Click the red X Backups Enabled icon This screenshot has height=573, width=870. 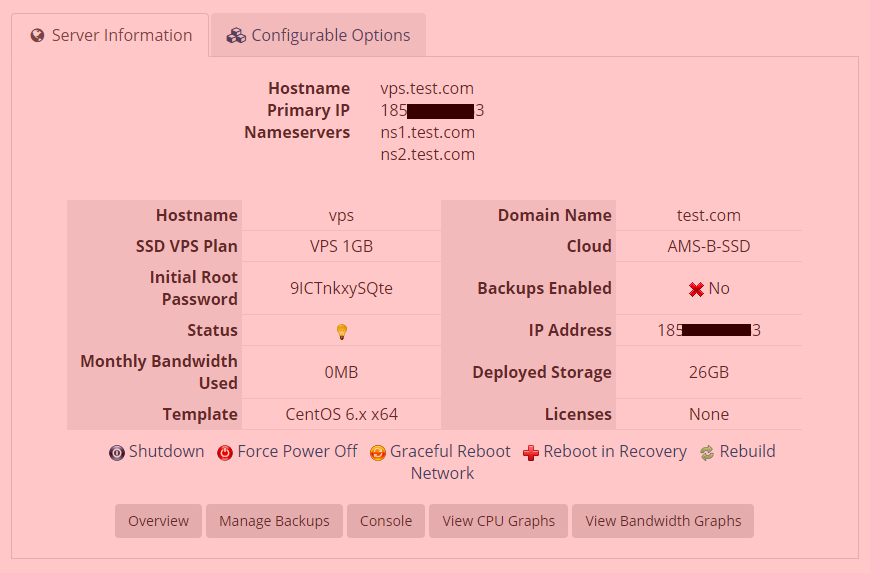696,289
